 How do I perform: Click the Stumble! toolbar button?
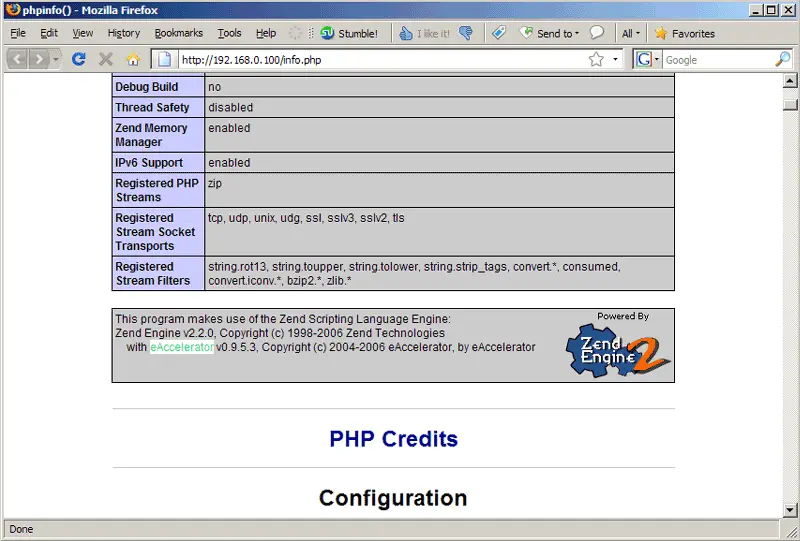(349, 33)
